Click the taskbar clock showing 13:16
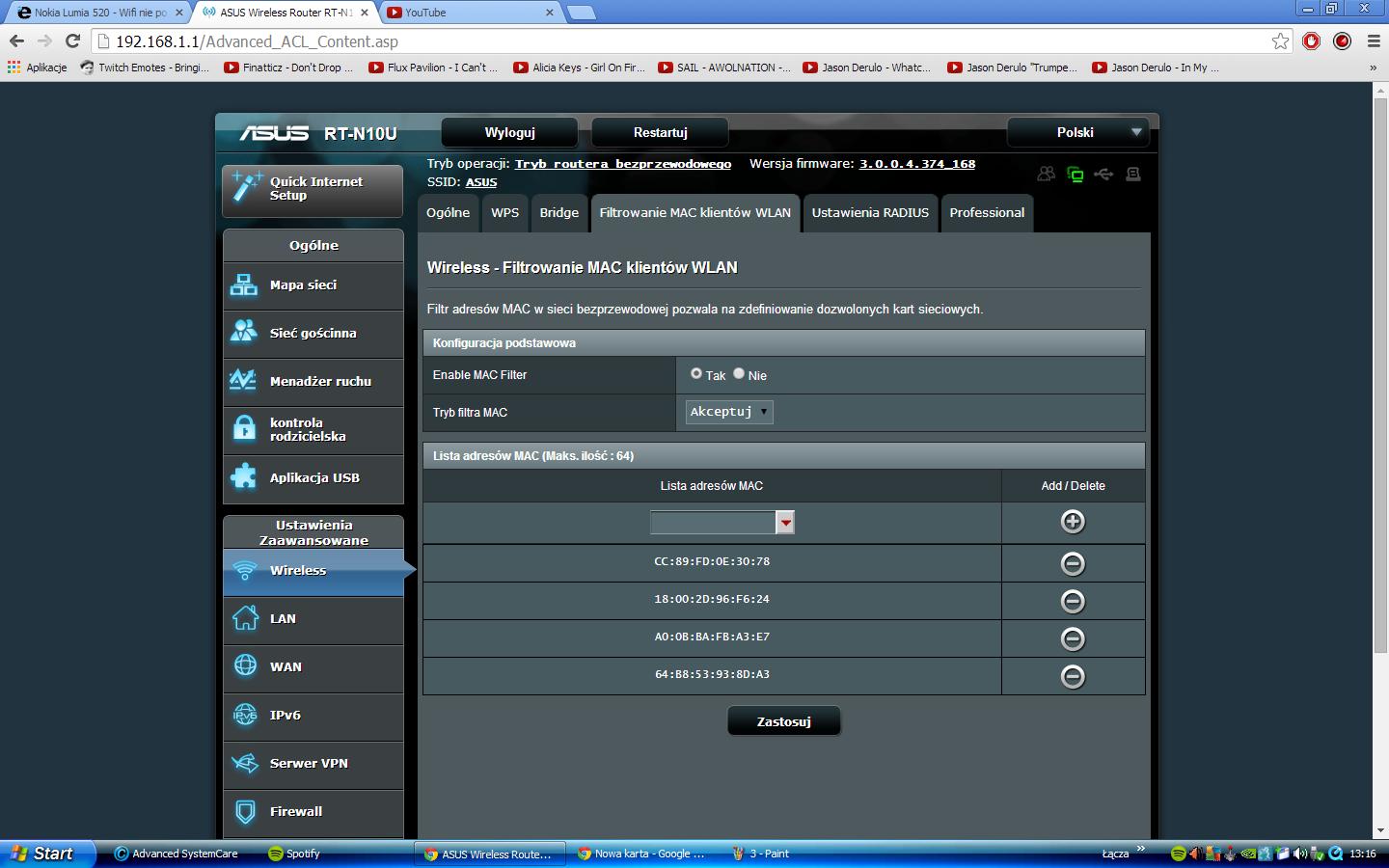The image size is (1389, 868). (x=1363, y=854)
